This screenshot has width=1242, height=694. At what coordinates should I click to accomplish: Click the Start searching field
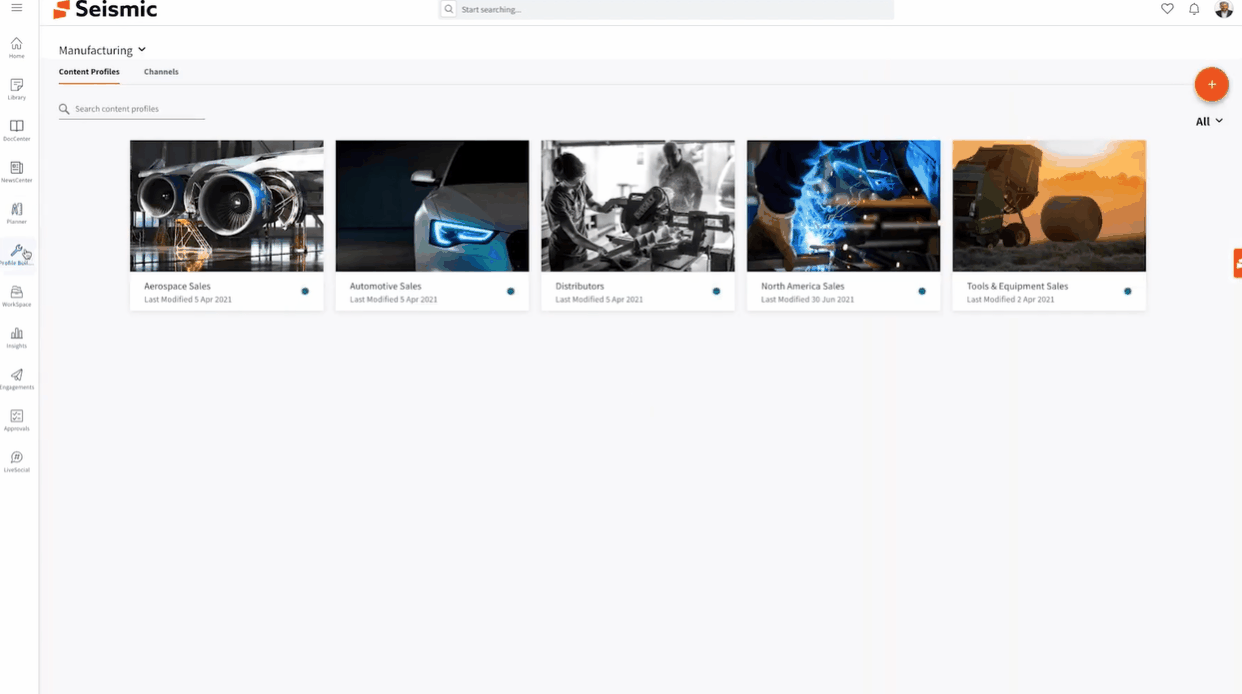click(666, 9)
